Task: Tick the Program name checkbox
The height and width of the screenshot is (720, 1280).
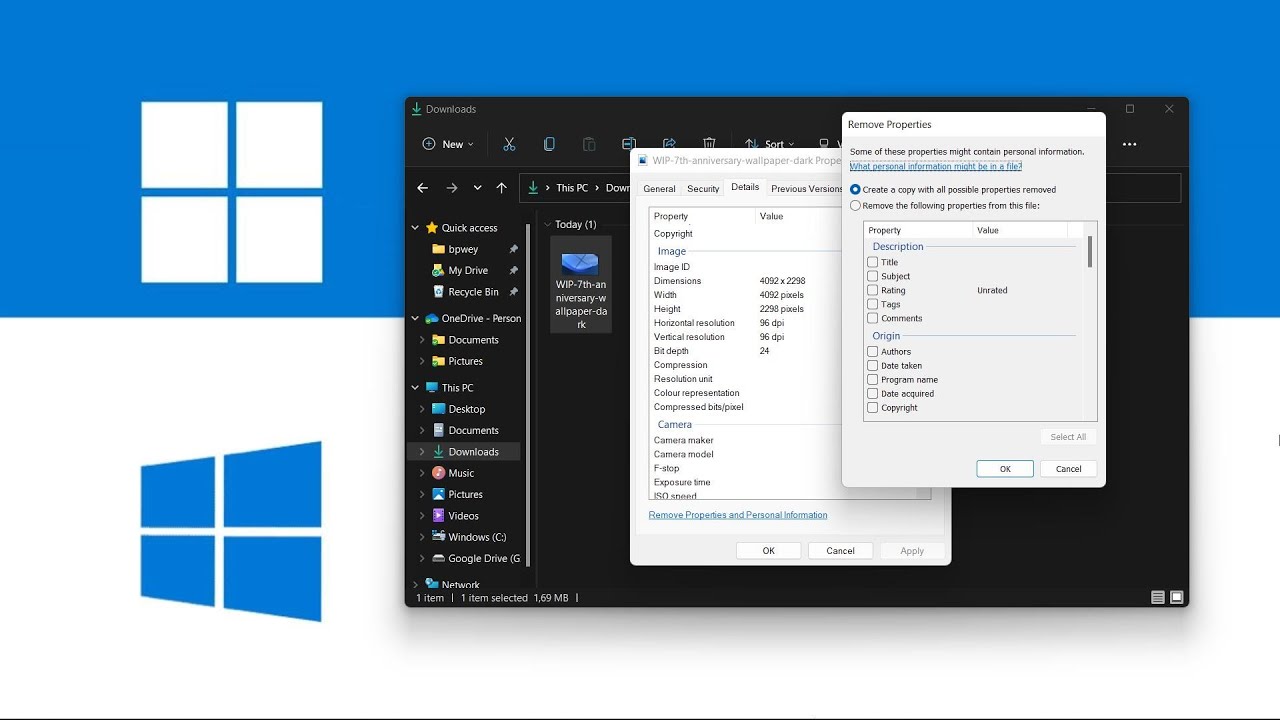Action: point(873,380)
